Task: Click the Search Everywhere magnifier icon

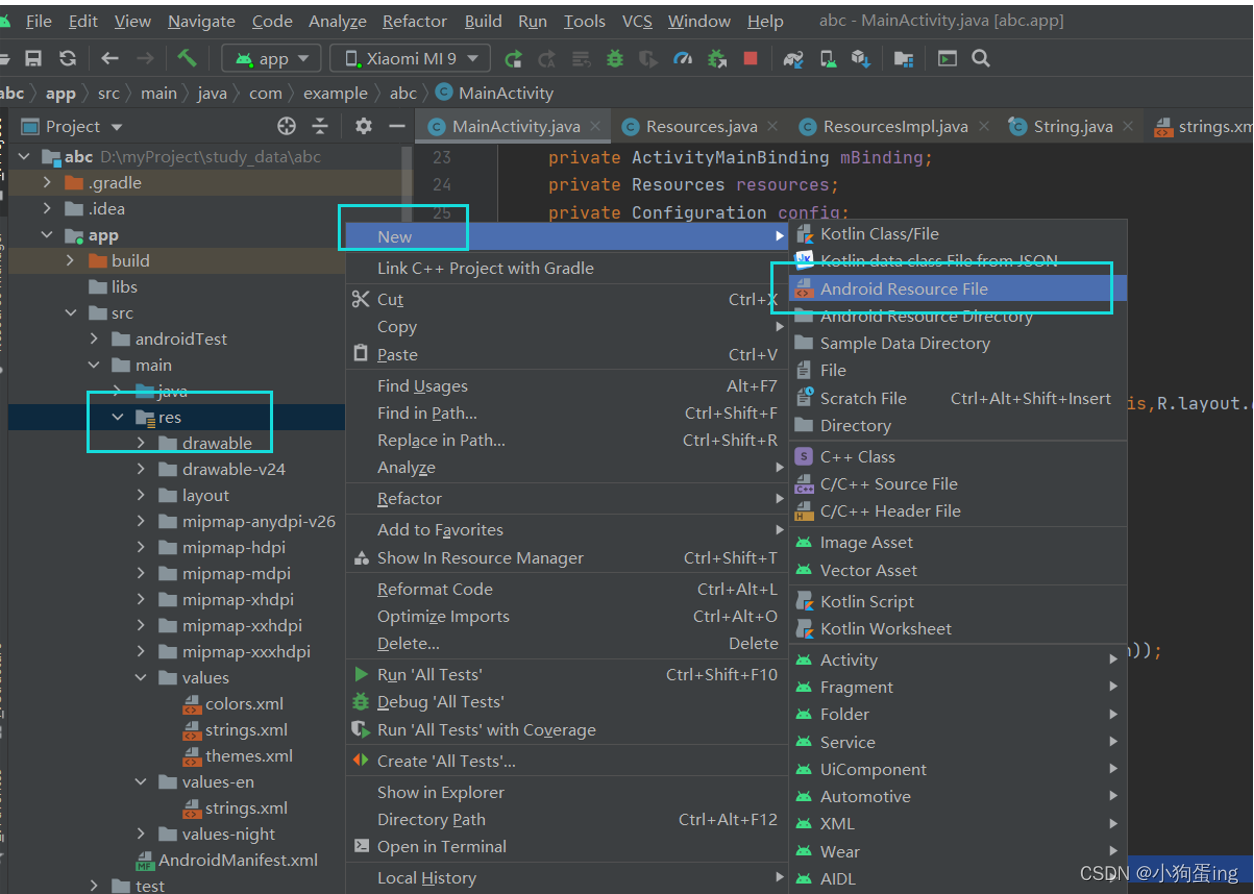Action: (981, 59)
